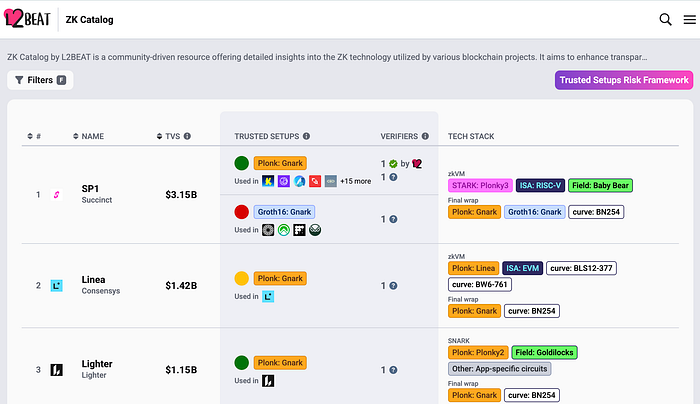700x404 pixels.
Task: Open the Filters dropdown
Action: 40,80
